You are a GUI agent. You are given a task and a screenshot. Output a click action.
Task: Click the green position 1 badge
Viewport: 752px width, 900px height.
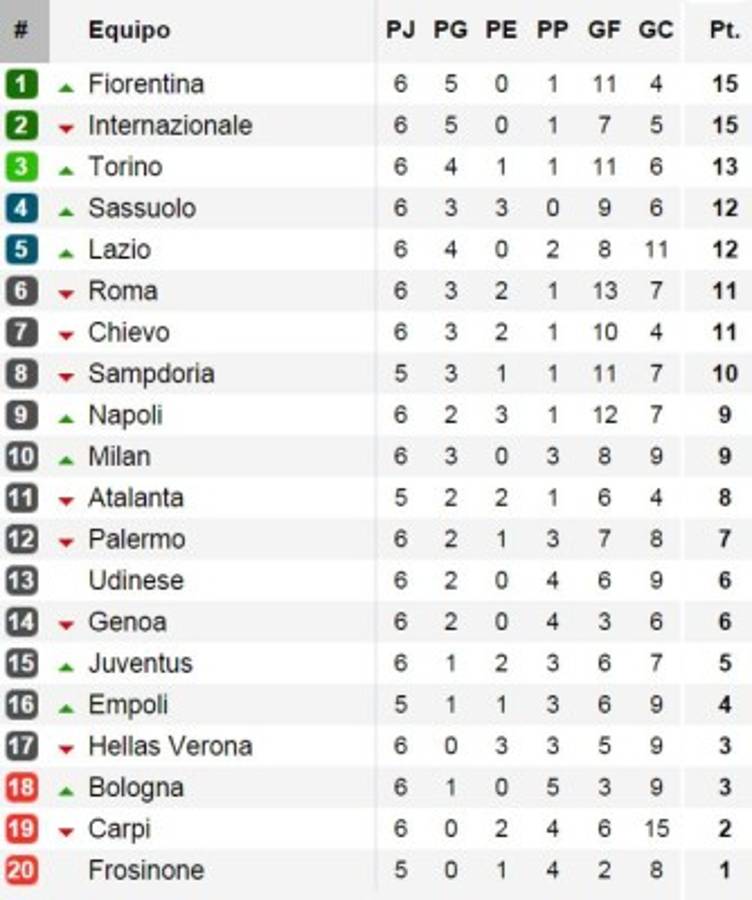[21, 84]
